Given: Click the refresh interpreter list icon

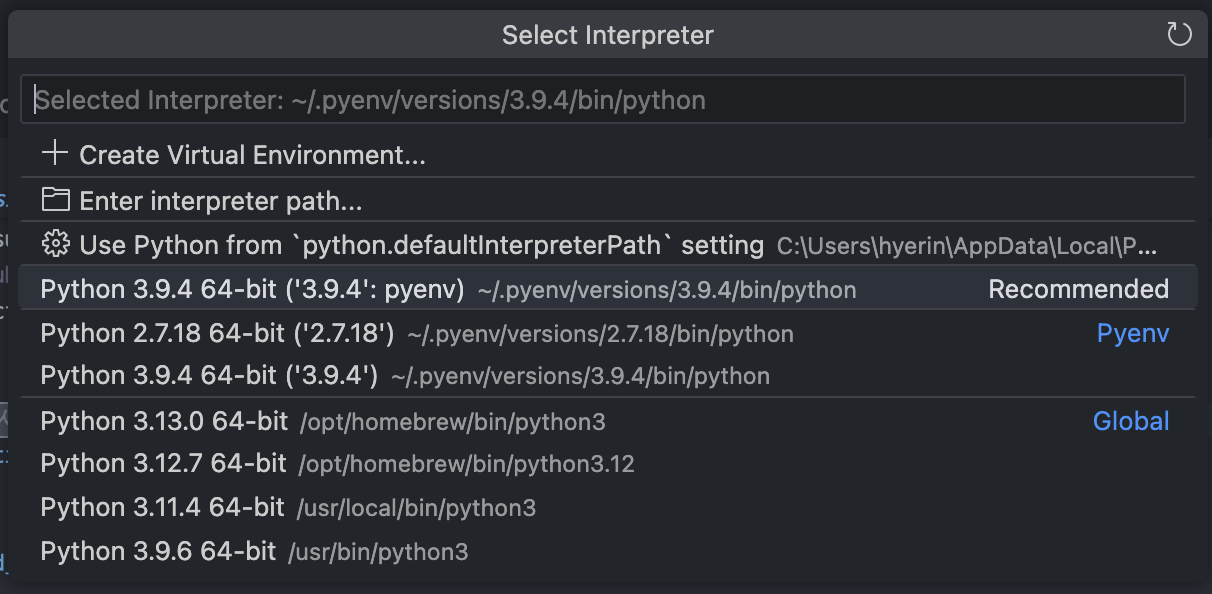Looking at the screenshot, I should tap(1179, 35).
